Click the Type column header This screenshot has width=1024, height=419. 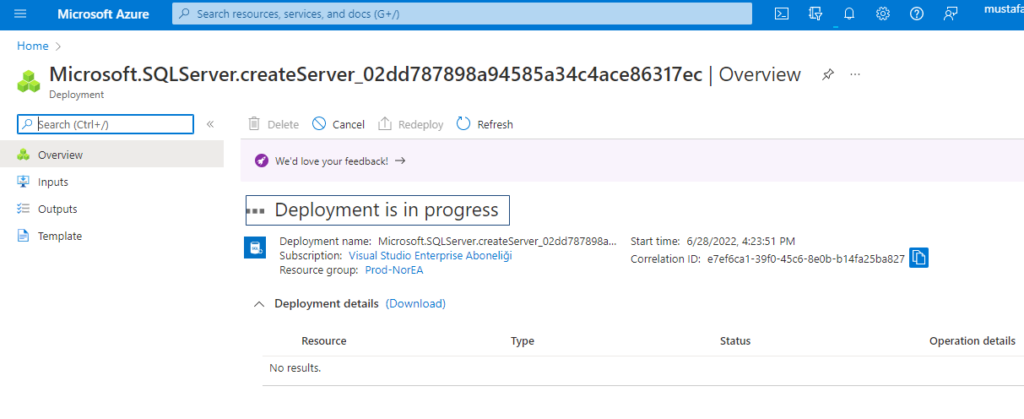(x=522, y=341)
